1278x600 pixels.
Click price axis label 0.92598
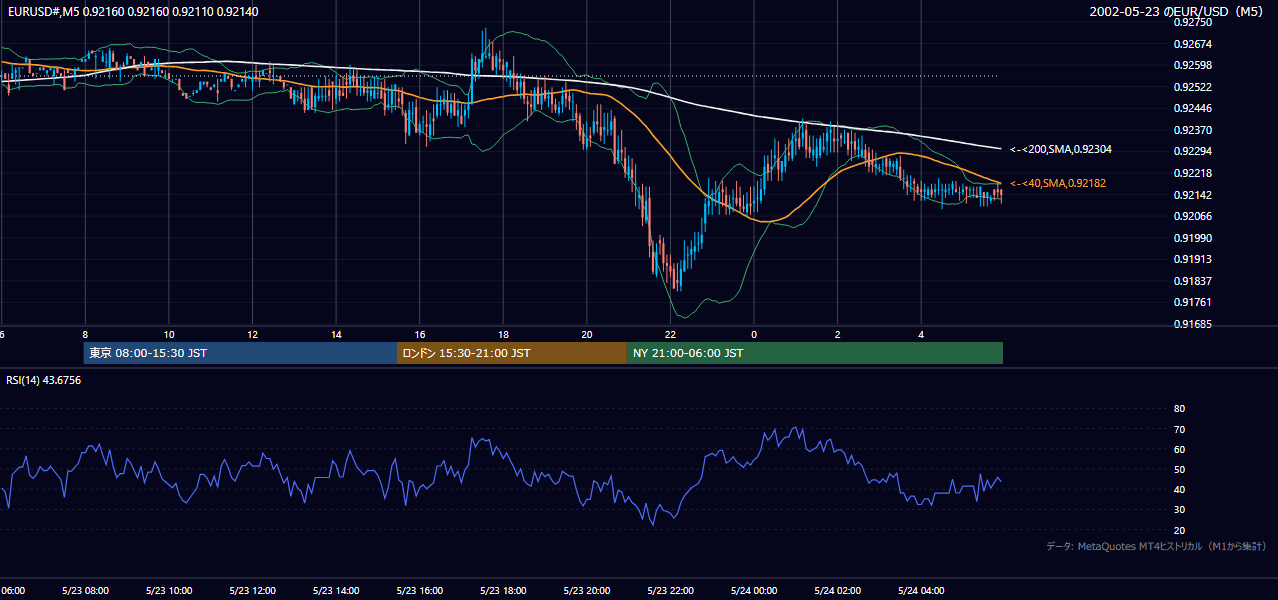pos(1193,65)
